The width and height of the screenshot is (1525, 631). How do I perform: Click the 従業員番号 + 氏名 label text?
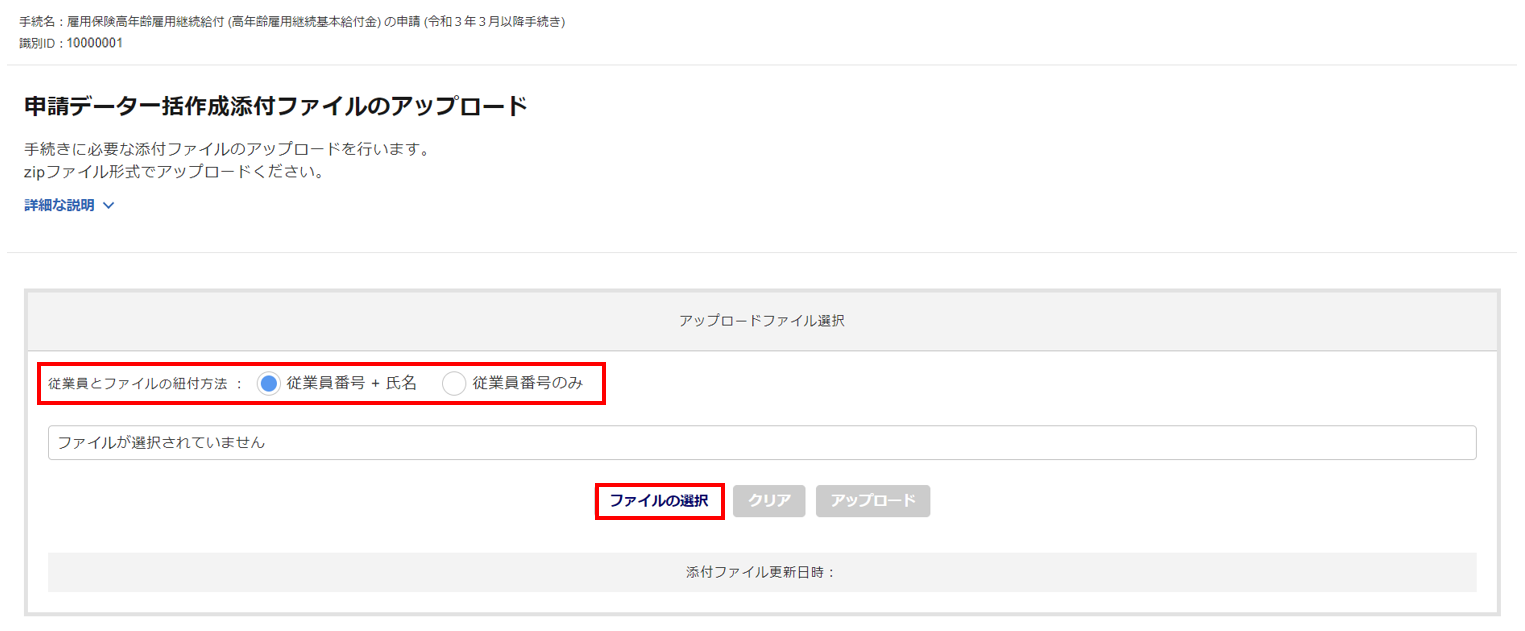pyautogui.click(x=351, y=383)
